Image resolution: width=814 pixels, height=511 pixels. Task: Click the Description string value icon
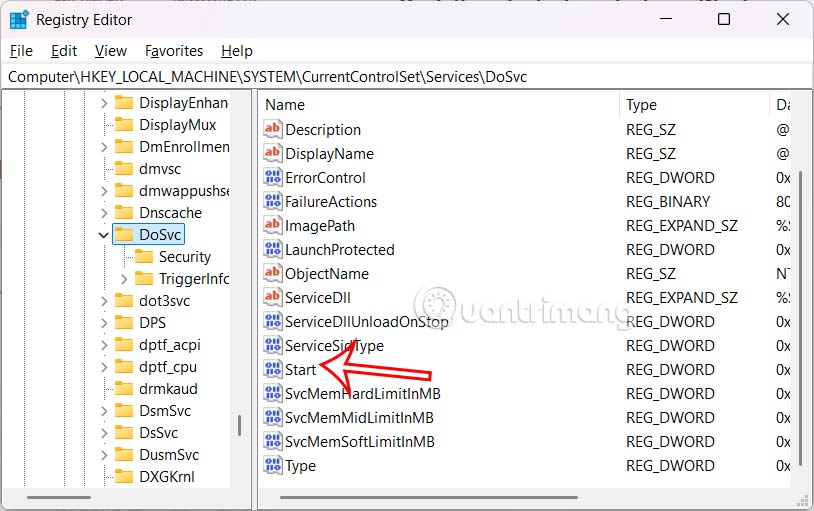coord(273,129)
